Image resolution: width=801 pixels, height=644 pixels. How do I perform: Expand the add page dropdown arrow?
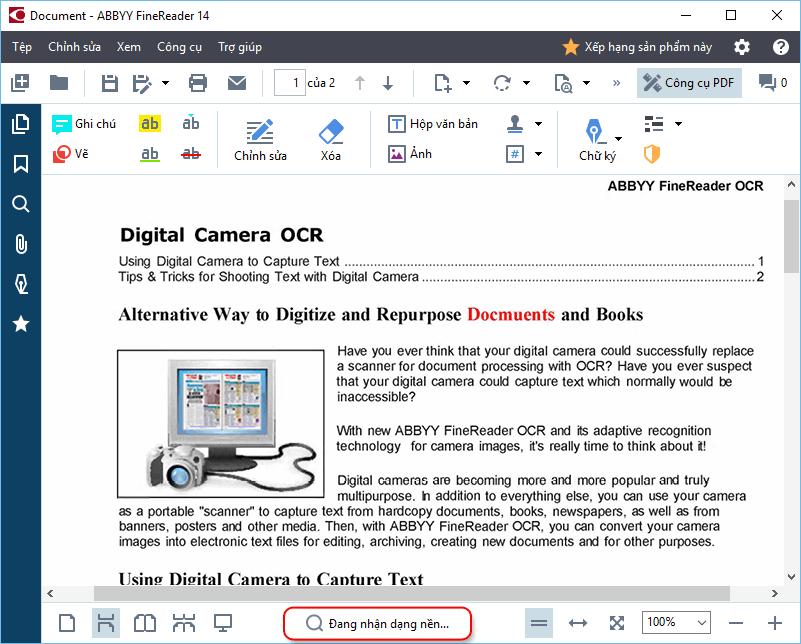(x=466, y=83)
